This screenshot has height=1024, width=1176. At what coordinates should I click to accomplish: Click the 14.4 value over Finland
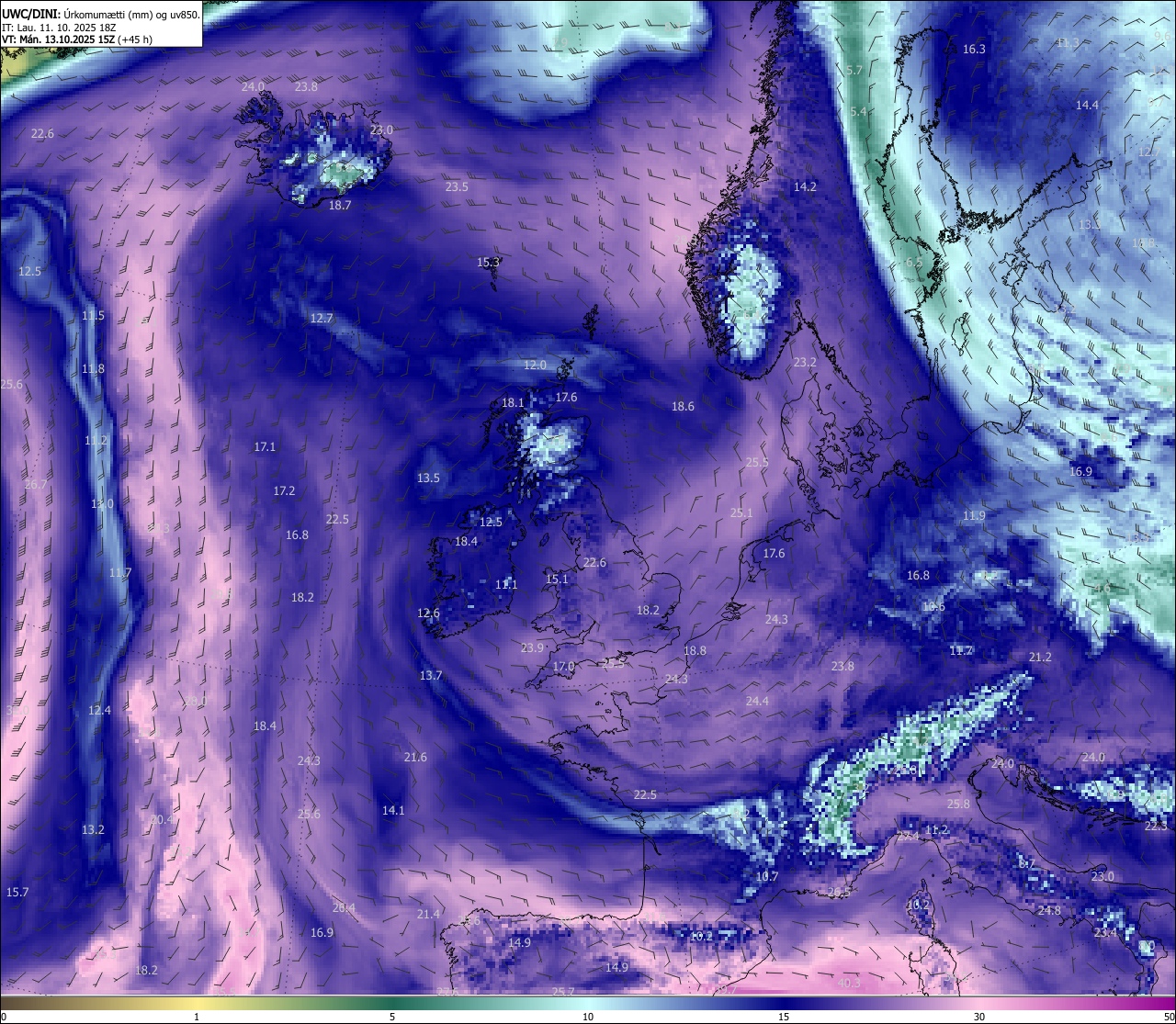[1087, 105]
